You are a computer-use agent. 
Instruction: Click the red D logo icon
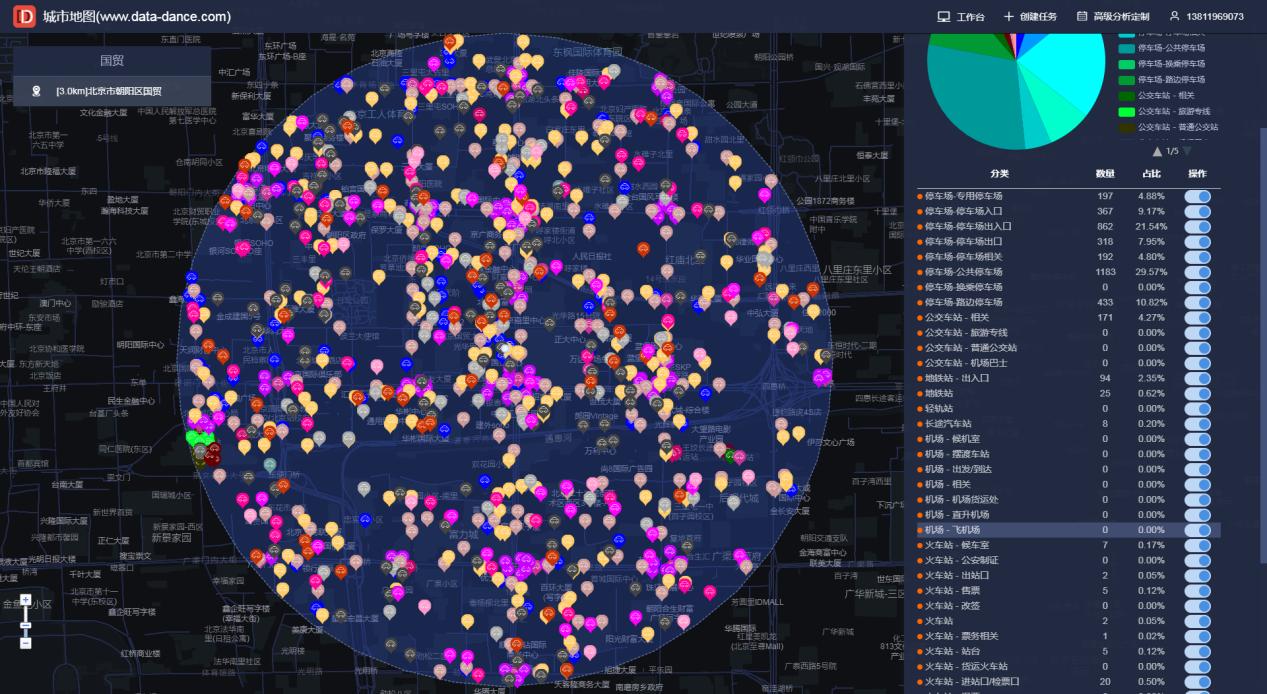24,16
